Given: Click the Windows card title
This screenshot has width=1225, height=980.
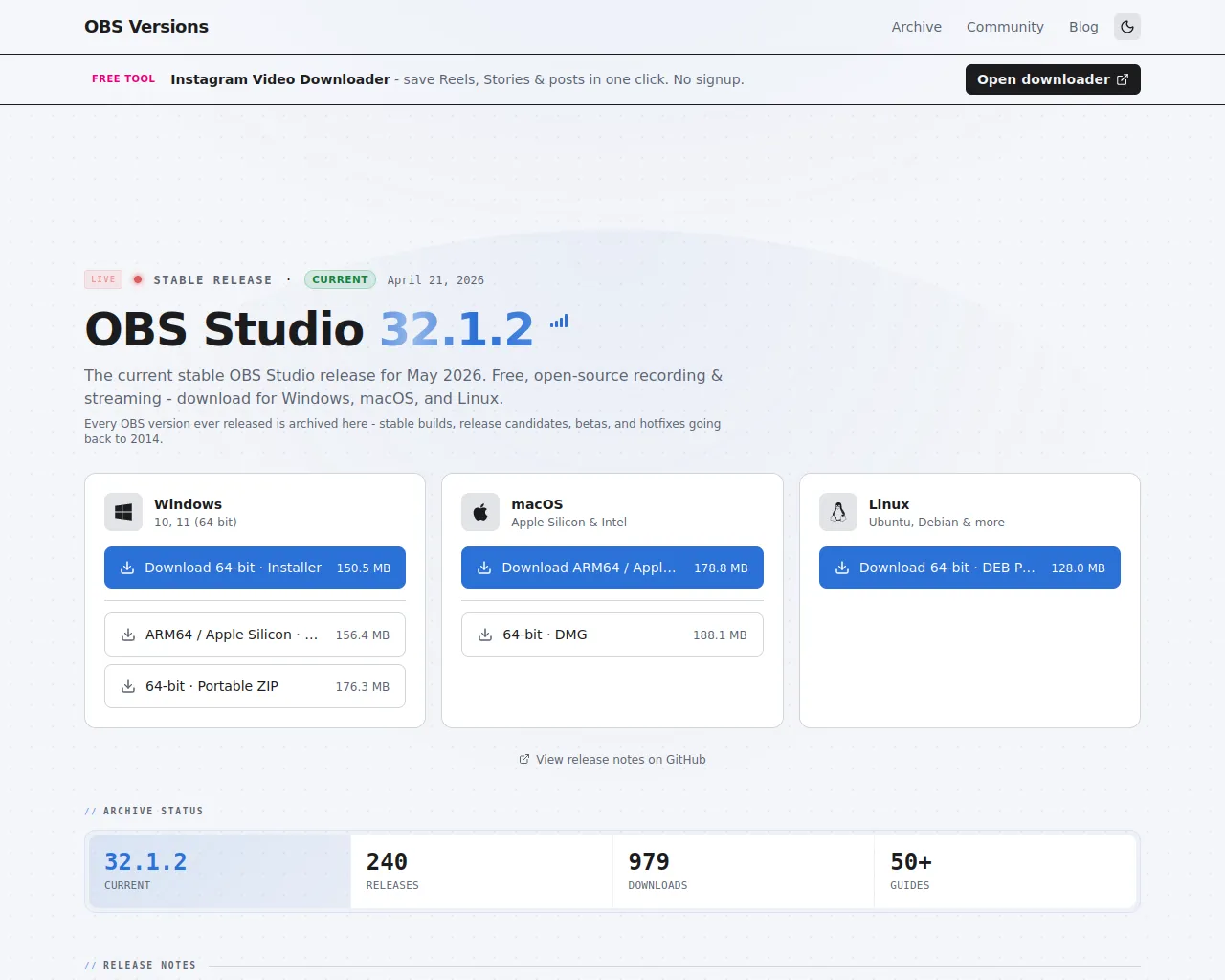Looking at the screenshot, I should click(x=188, y=504).
